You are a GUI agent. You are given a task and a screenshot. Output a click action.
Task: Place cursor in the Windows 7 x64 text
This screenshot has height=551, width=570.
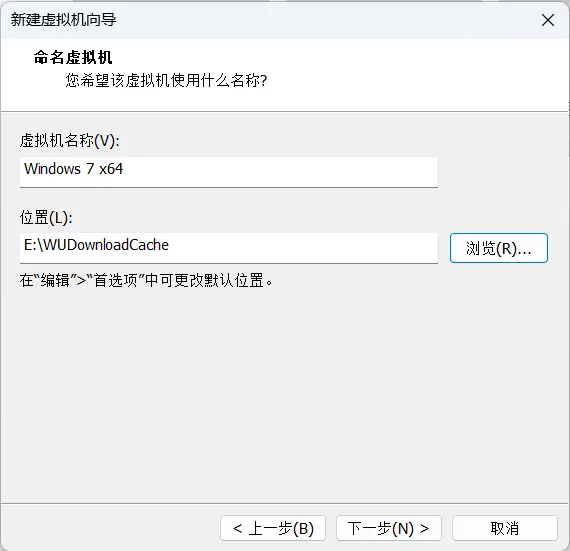click(73, 169)
